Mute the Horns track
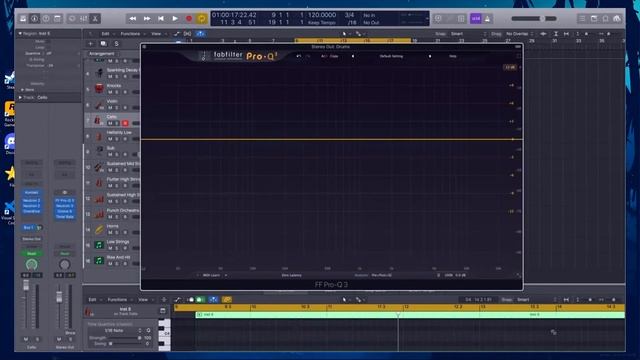This screenshot has height=360, width=640. tap(110, 232)
